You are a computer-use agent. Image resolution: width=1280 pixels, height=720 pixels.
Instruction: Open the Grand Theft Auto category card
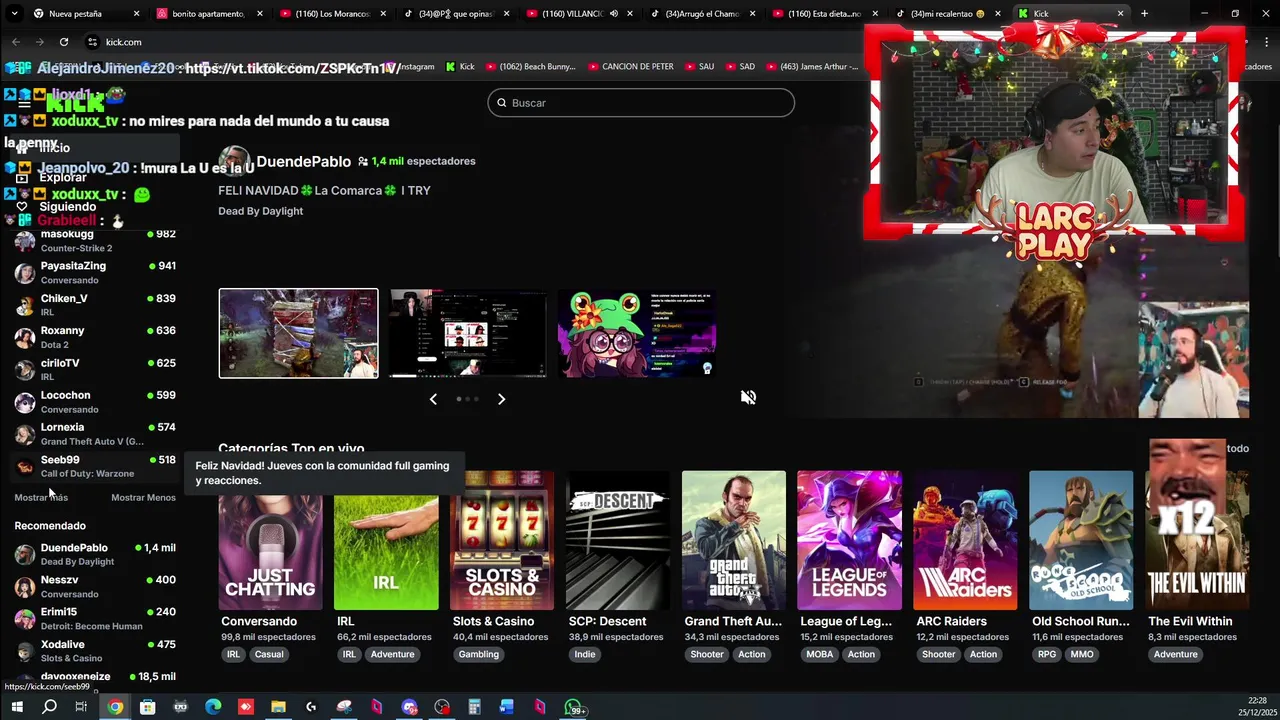point(733,540)
